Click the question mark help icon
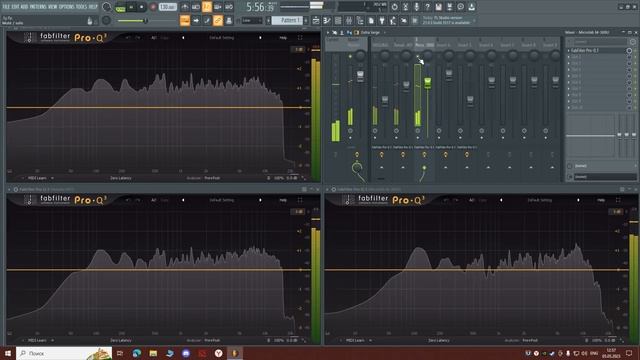640x360 pixels. point(427,7)
